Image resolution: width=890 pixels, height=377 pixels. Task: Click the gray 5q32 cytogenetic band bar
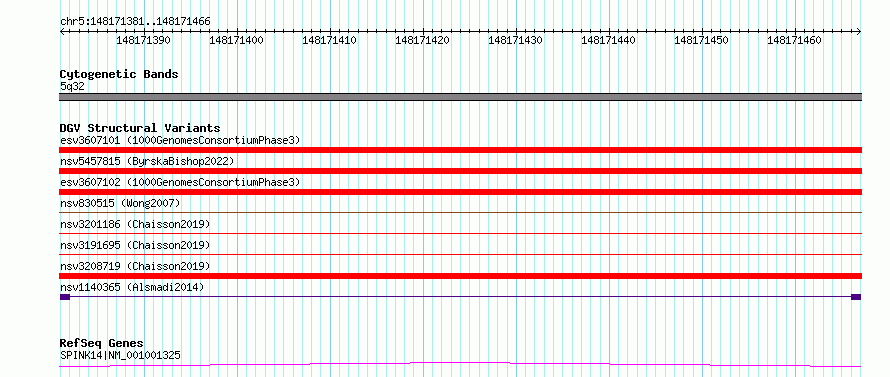[x=460, y=97]
